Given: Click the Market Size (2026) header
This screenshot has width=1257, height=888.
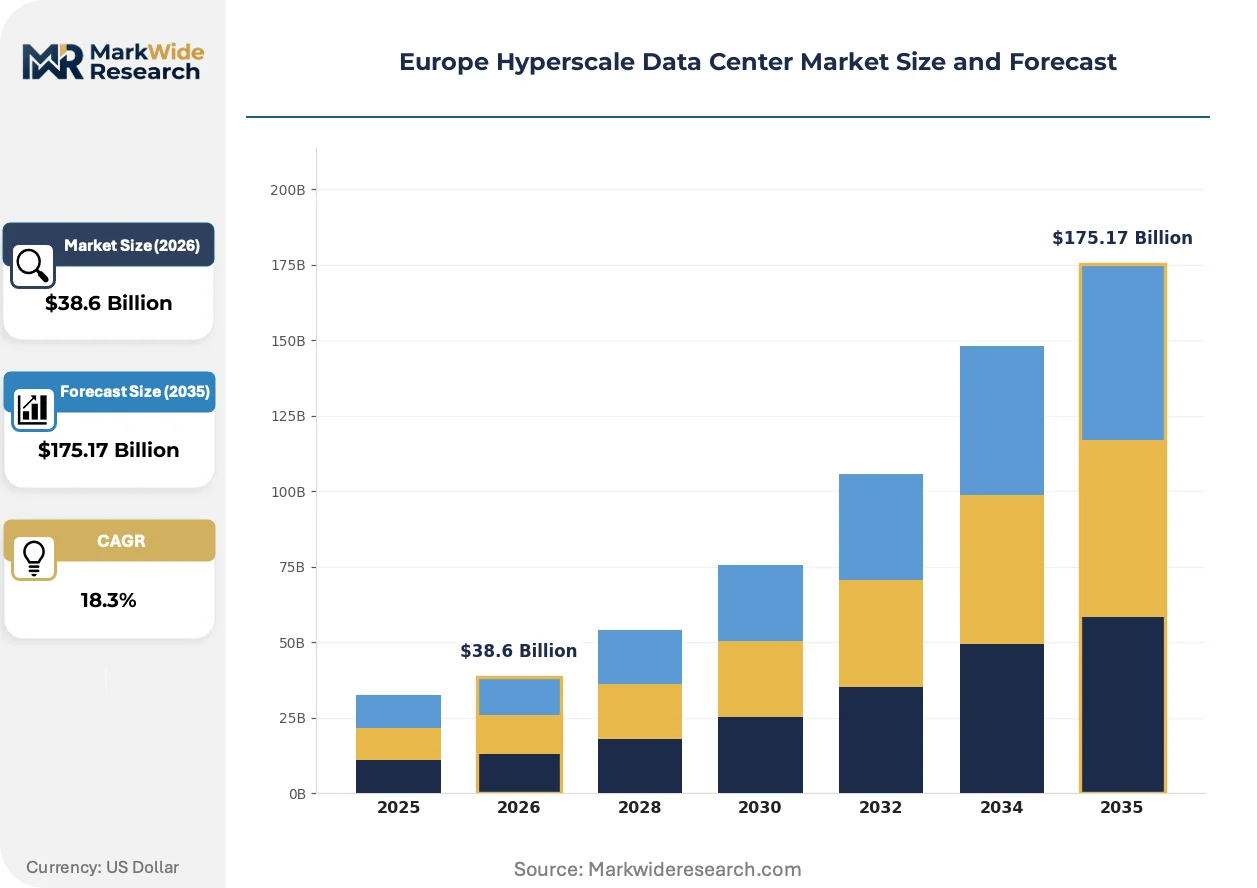Looking at the screenshot, I should (x=132, y=245).
